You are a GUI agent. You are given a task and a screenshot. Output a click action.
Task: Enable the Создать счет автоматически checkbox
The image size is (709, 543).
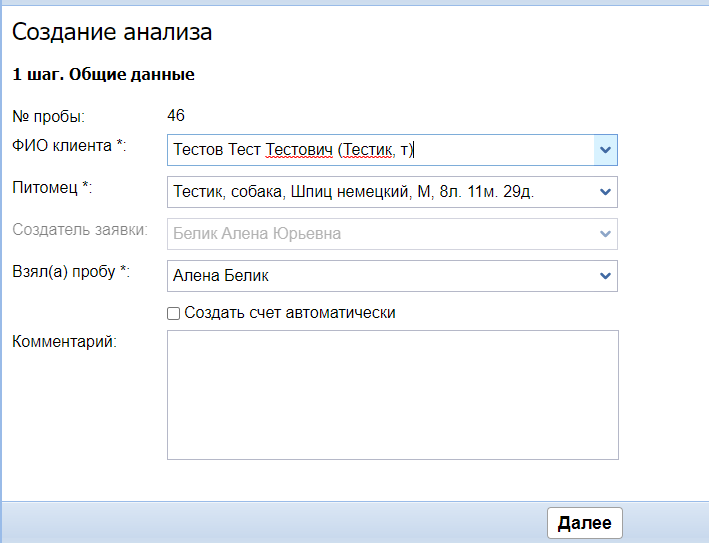click(x=174, y=314)
